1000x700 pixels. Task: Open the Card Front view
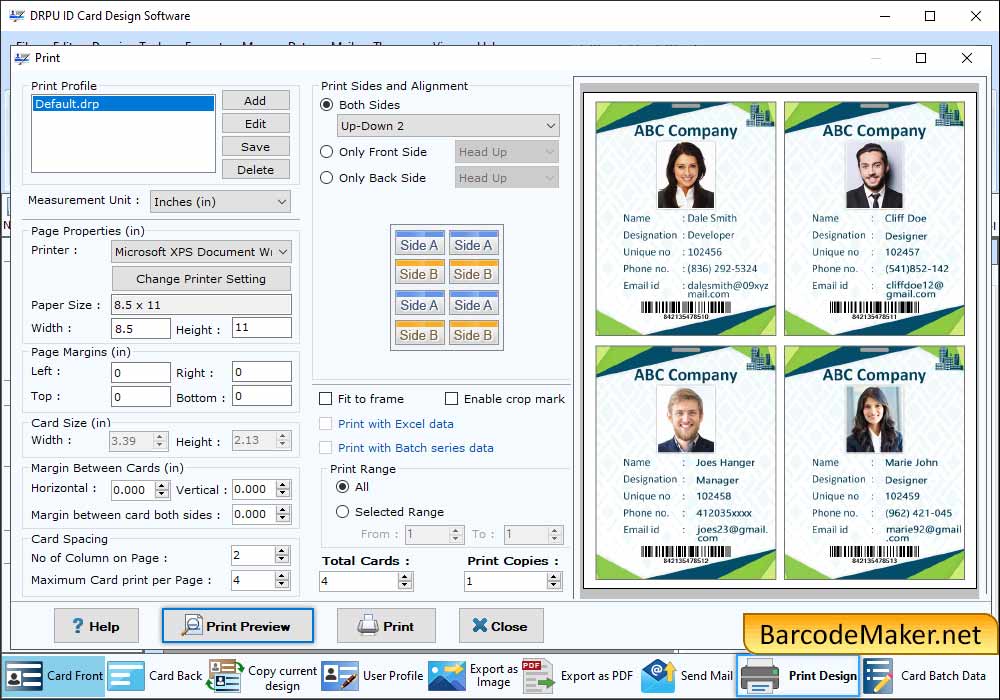(54, 676)
